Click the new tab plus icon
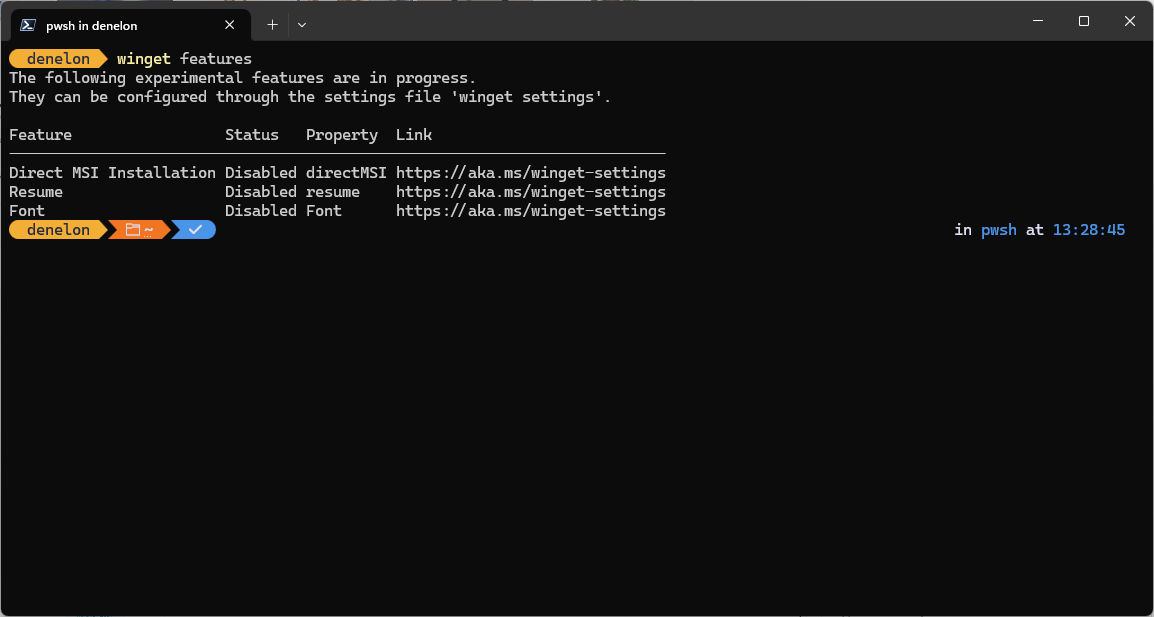Screen dimensions: 1154x617 pos(272,24)
